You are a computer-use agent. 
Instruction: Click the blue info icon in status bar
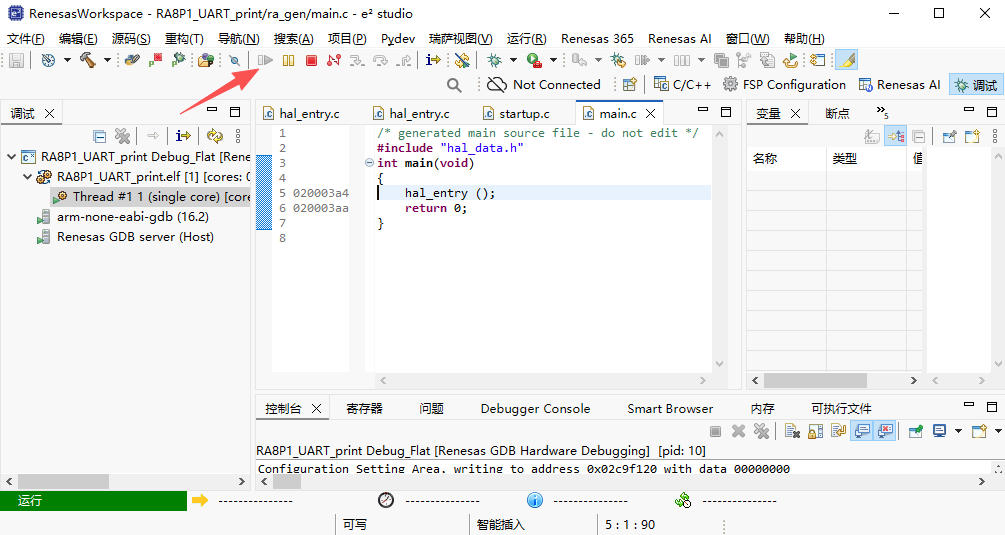tap(535, 500)
